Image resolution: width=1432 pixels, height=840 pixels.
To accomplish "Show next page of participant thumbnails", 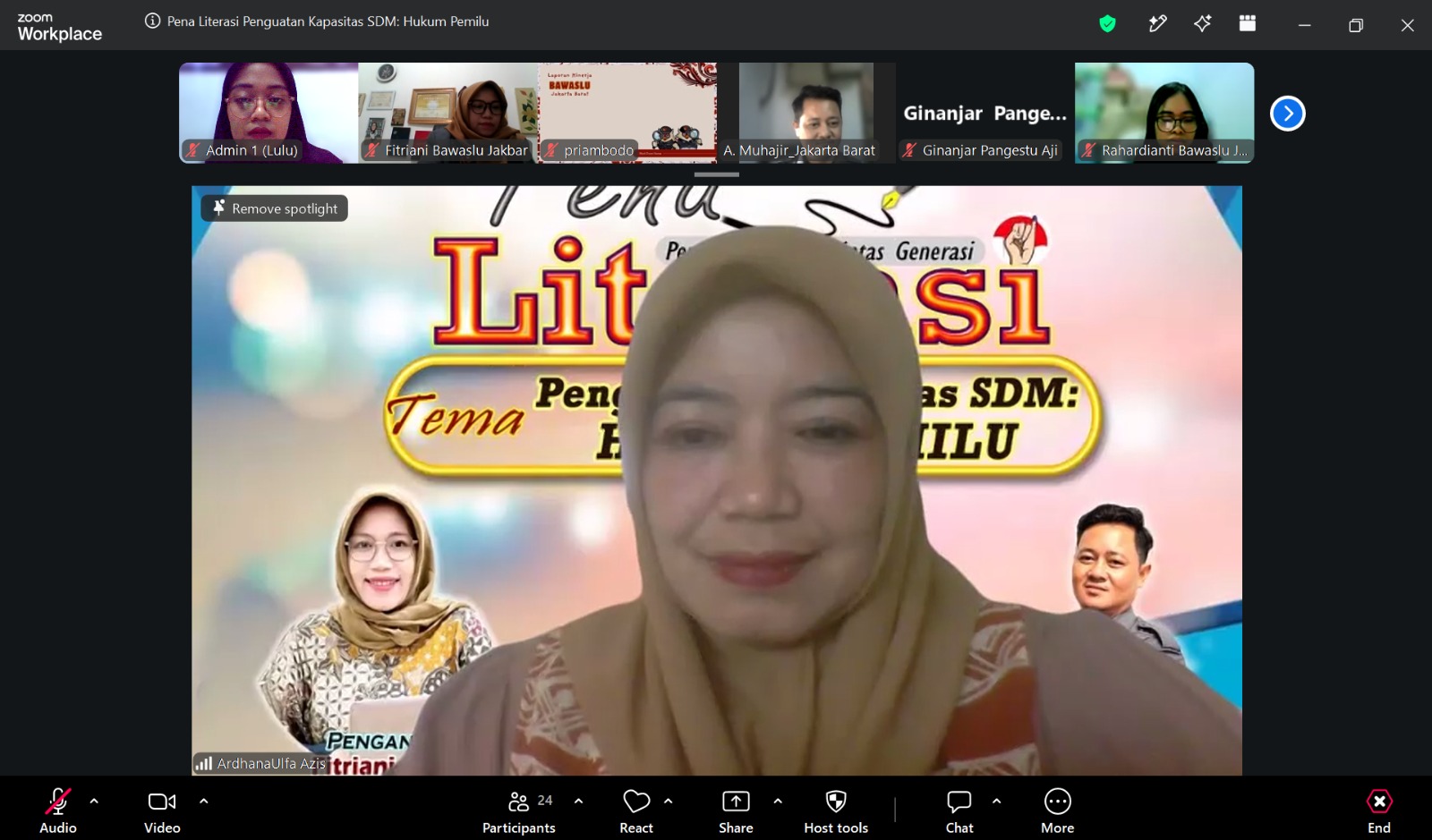I will coord(1288,114).
